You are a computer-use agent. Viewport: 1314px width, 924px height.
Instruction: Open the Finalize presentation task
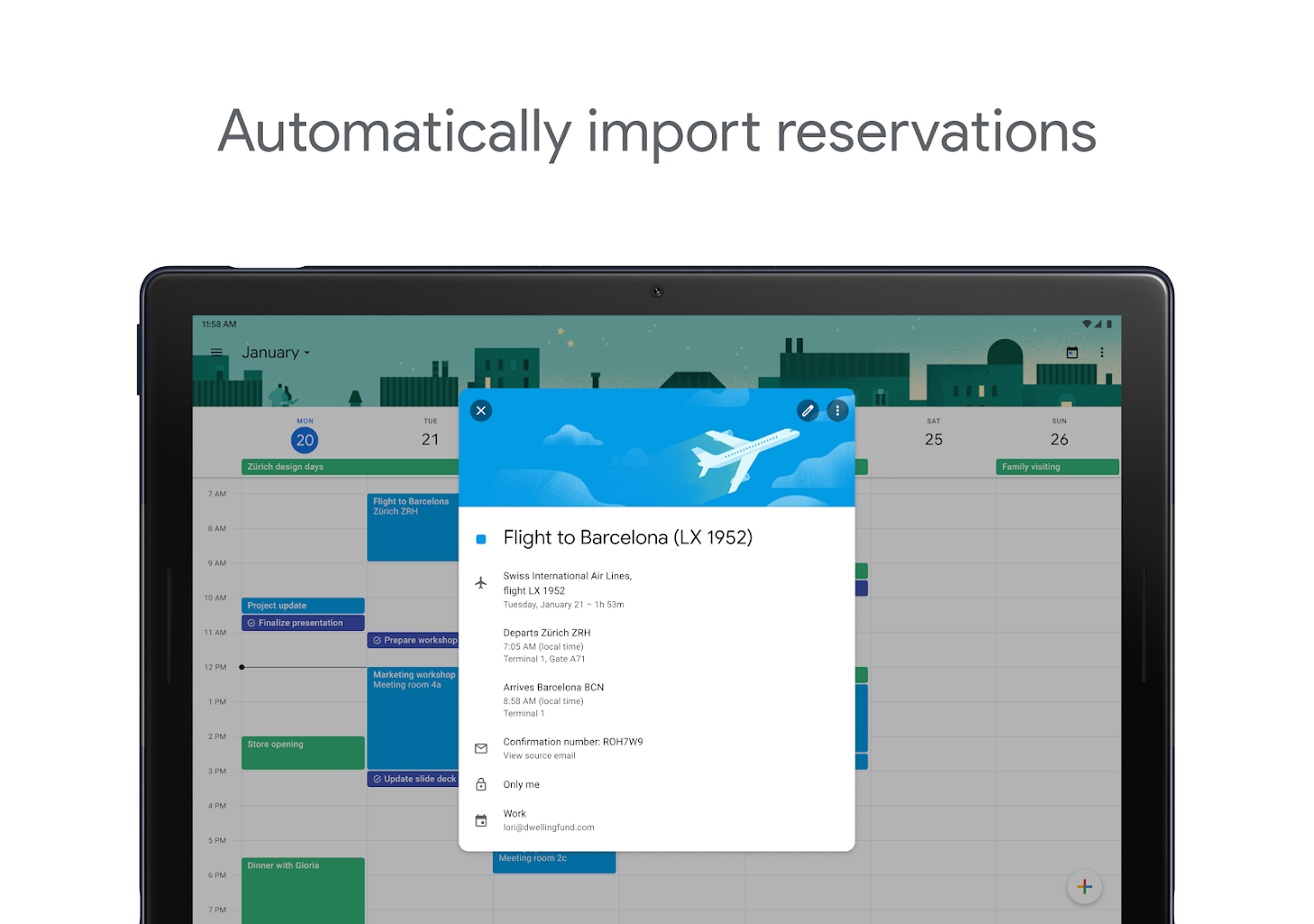[303, 623]
